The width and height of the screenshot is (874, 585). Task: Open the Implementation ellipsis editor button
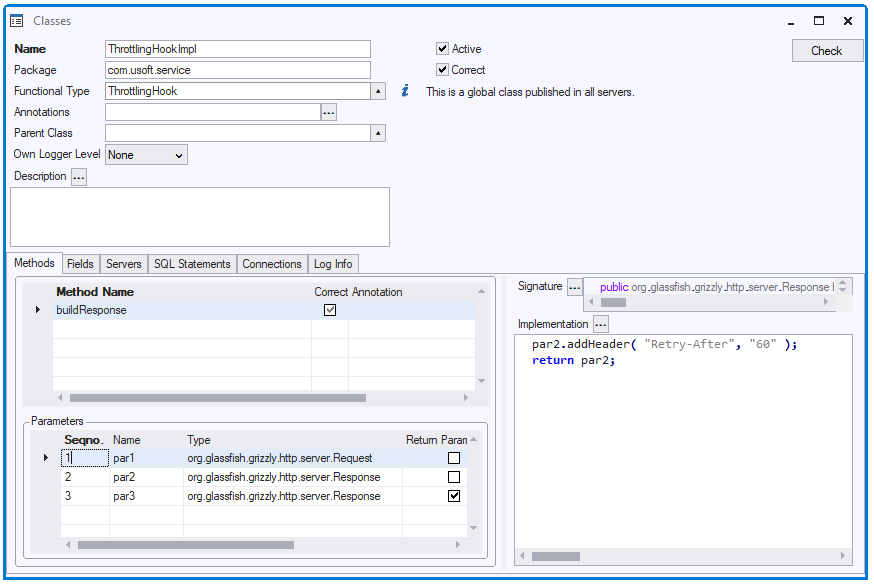[x=600, y=324]
